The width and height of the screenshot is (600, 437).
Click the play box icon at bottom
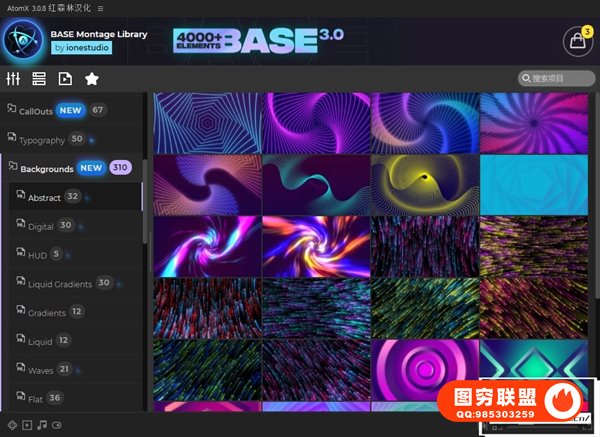pyautogui.click(x=27, y=425)
